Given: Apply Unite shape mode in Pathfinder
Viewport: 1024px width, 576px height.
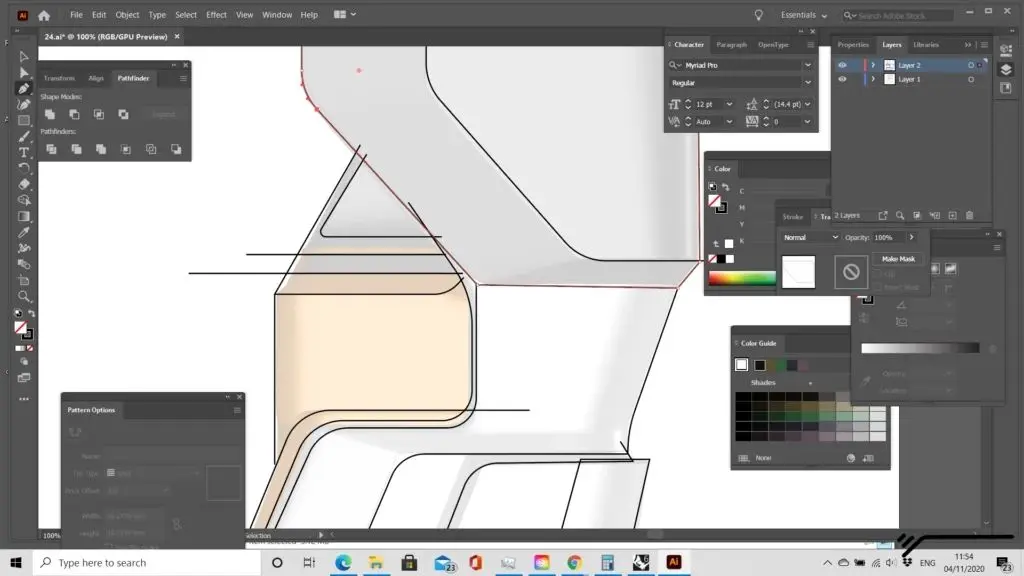Looking at the screenshot, I should pos(50,114).
